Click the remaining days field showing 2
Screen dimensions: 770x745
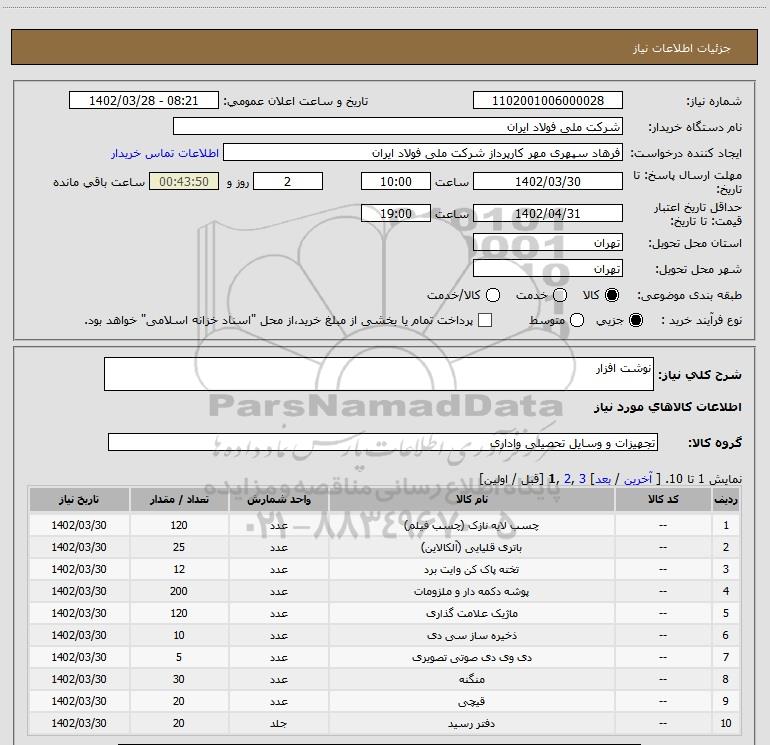pyautogui.click(x=288, y=181)
